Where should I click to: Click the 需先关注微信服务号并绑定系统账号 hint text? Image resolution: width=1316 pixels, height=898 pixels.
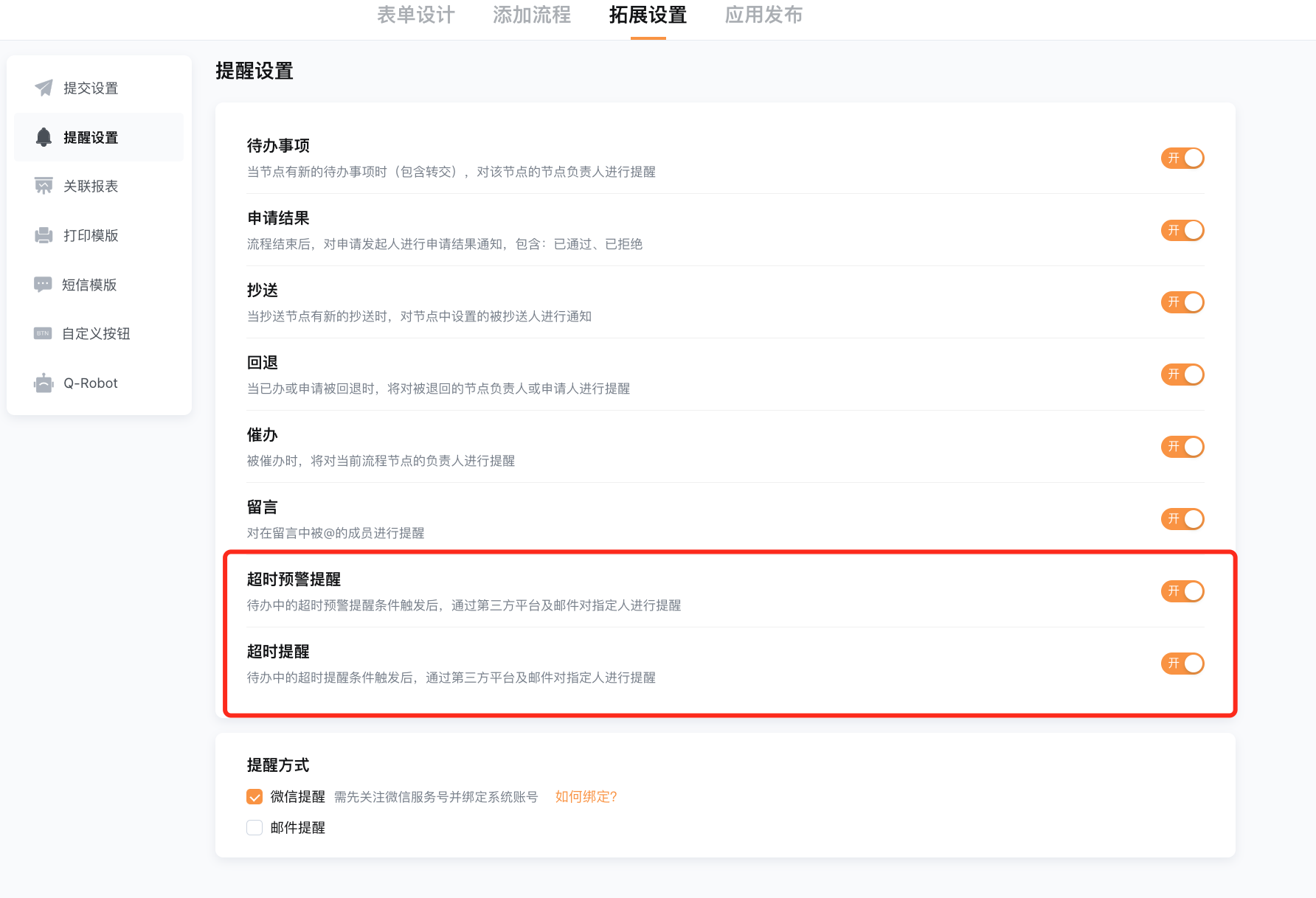tap(436, 797)
